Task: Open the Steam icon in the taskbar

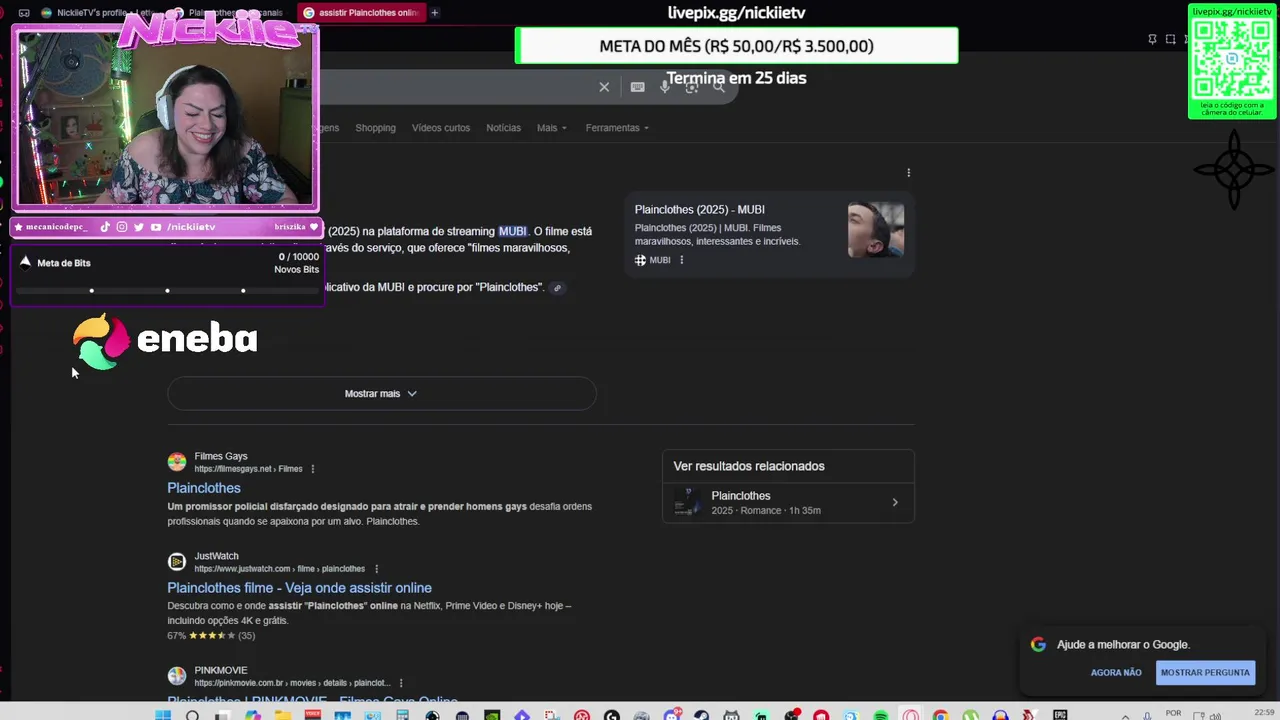Action: [x=701, y=715]
